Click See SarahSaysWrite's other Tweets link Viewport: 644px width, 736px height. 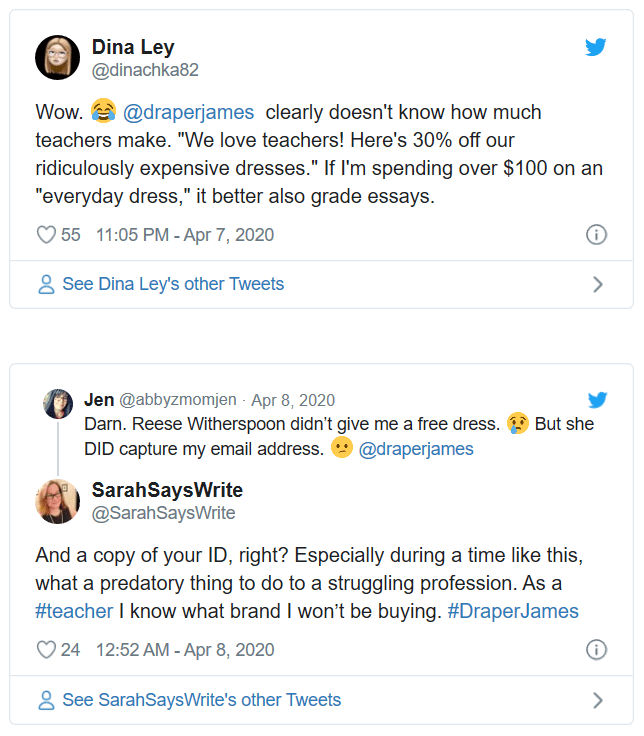click(201, 700)
